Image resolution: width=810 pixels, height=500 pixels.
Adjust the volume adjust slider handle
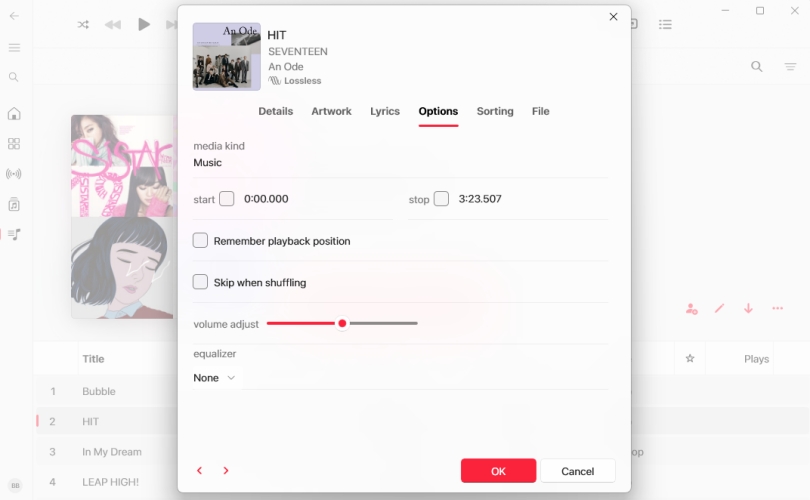click(x=342, y=323)
